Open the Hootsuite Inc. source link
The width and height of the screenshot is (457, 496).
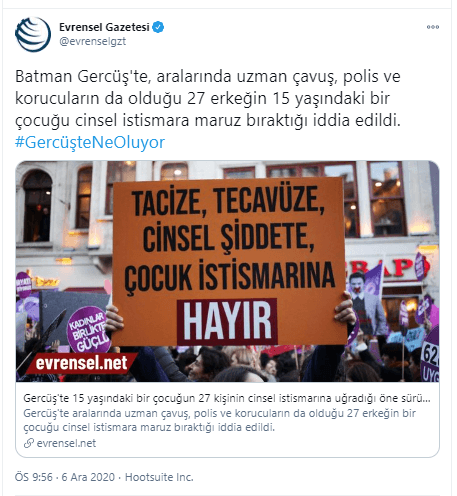click(x=159, y=477)
